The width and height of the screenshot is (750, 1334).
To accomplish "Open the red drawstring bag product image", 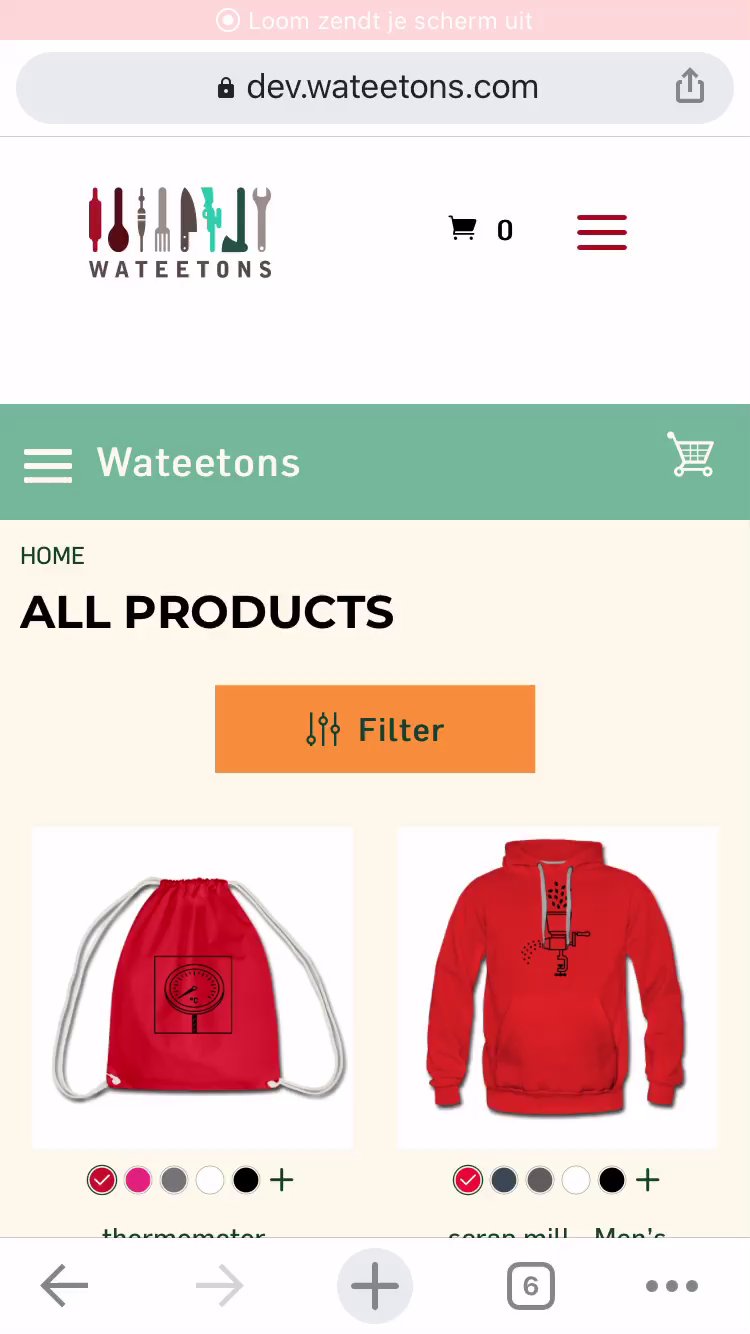I will coord(192,987).
